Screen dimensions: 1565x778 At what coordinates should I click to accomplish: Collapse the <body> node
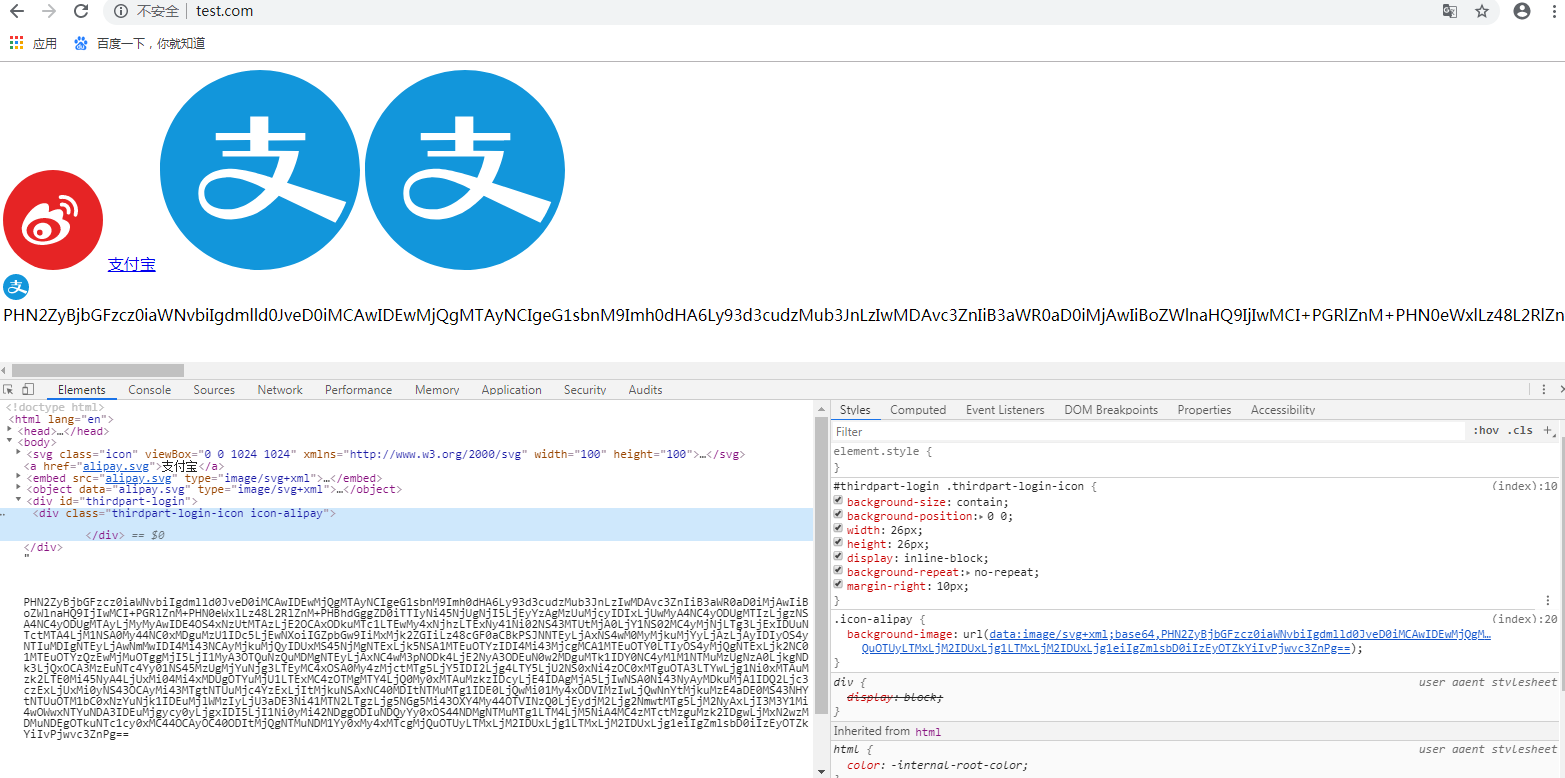(x=10, y=441)
